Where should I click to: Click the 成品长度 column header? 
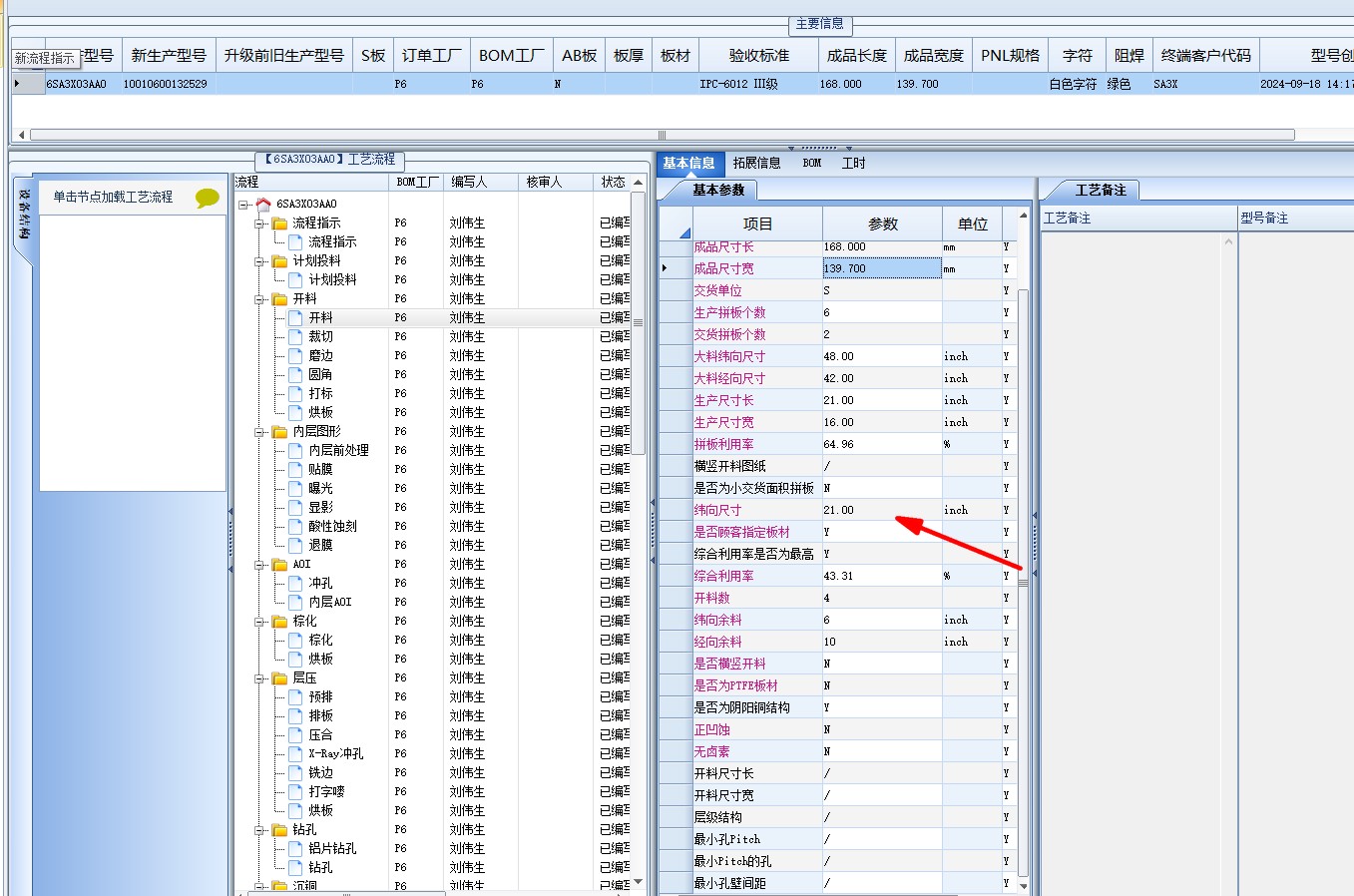click(x=857, y=56)
